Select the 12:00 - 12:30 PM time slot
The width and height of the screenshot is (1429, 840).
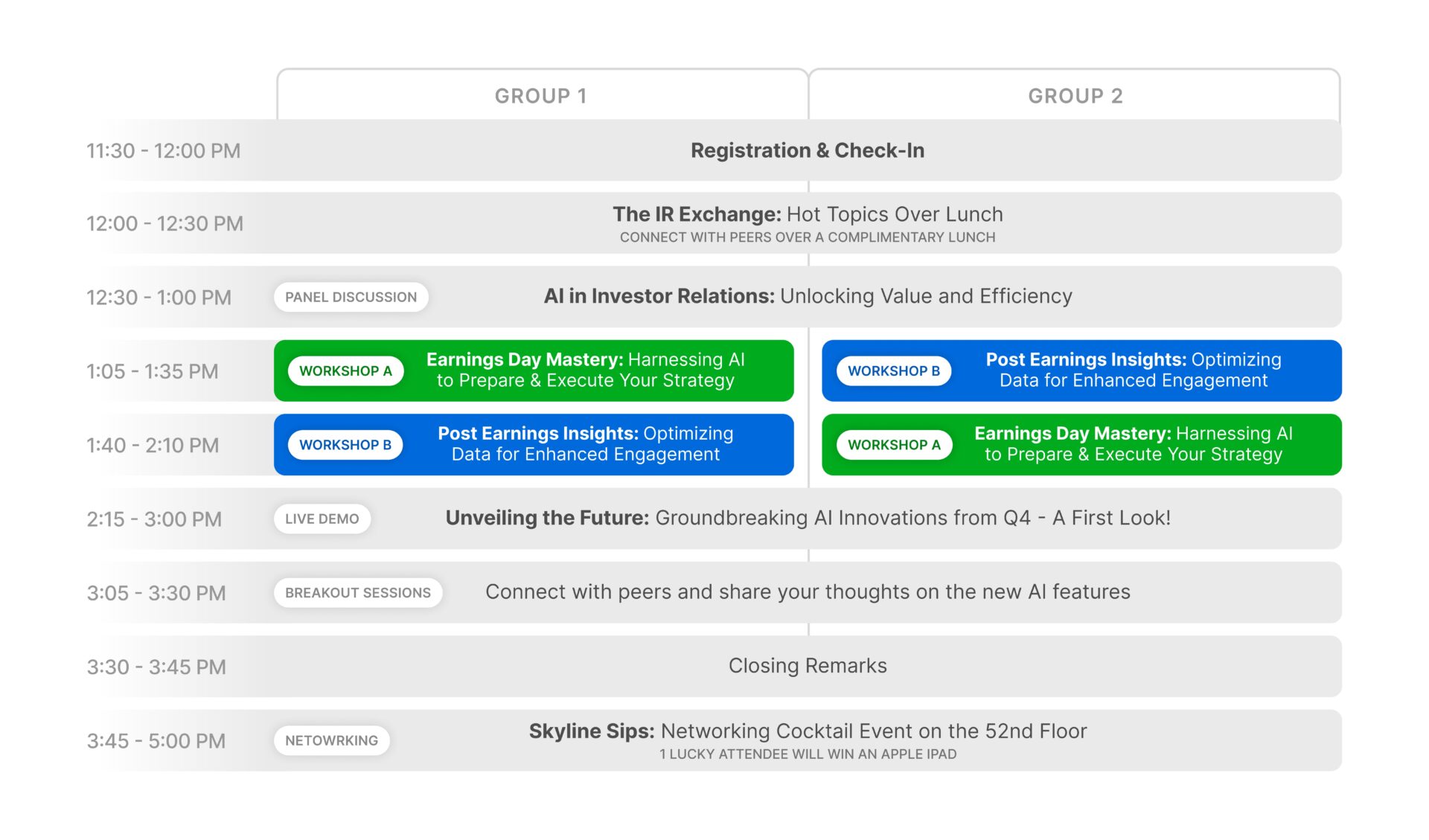coord(164,223)
